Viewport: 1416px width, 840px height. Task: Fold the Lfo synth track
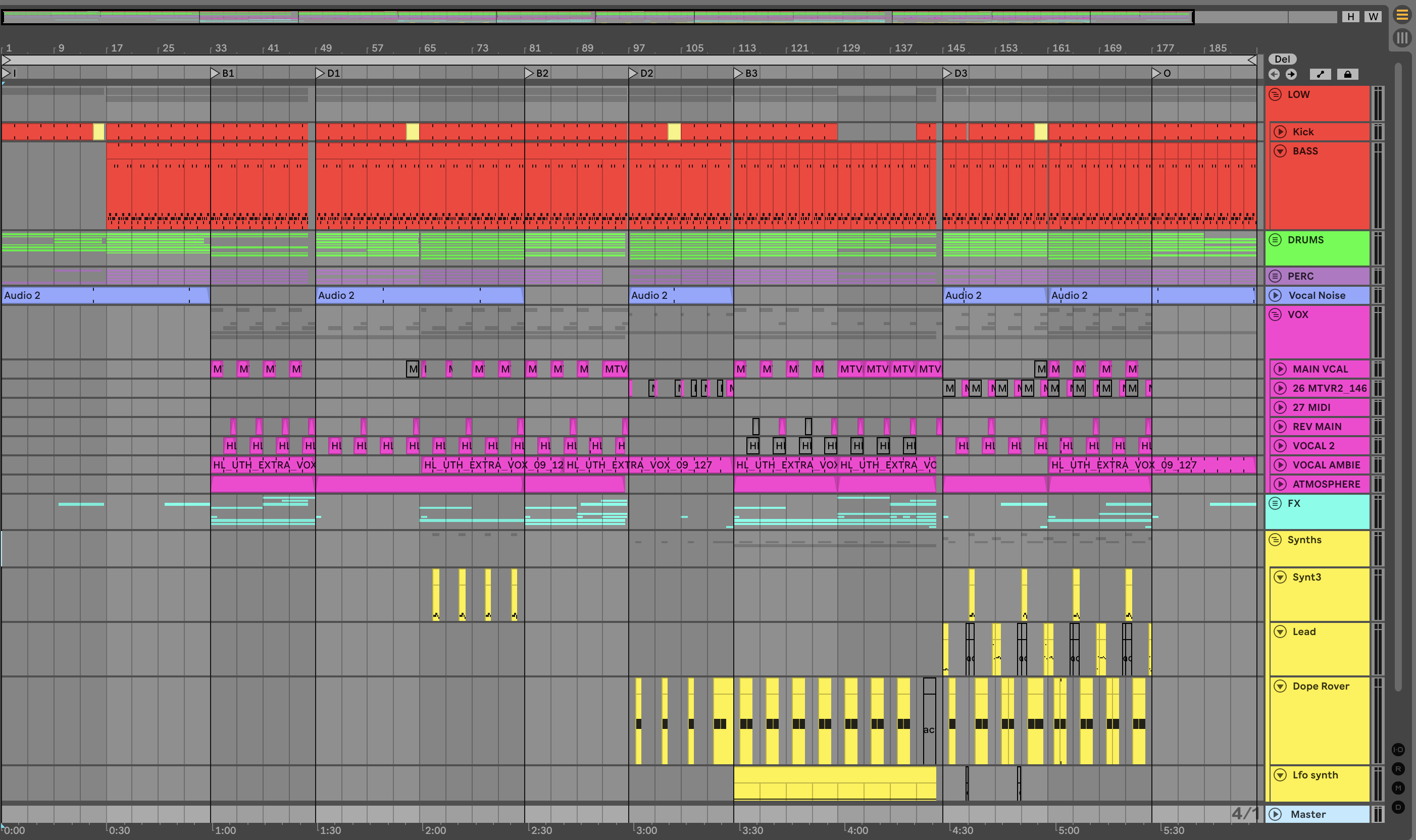point(1280,775)
